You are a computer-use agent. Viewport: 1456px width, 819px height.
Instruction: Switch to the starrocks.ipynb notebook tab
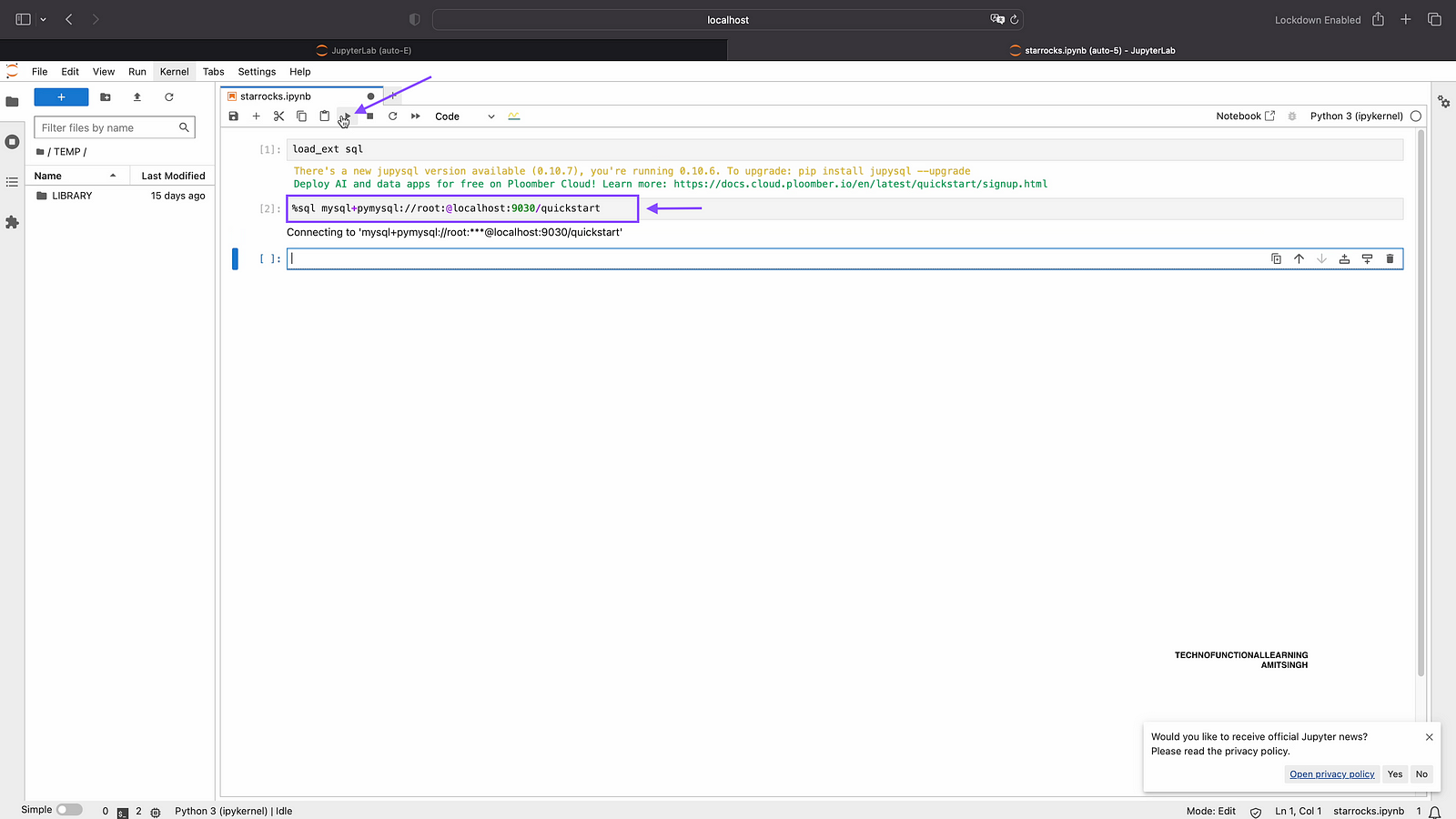click(x=276, y=96)
